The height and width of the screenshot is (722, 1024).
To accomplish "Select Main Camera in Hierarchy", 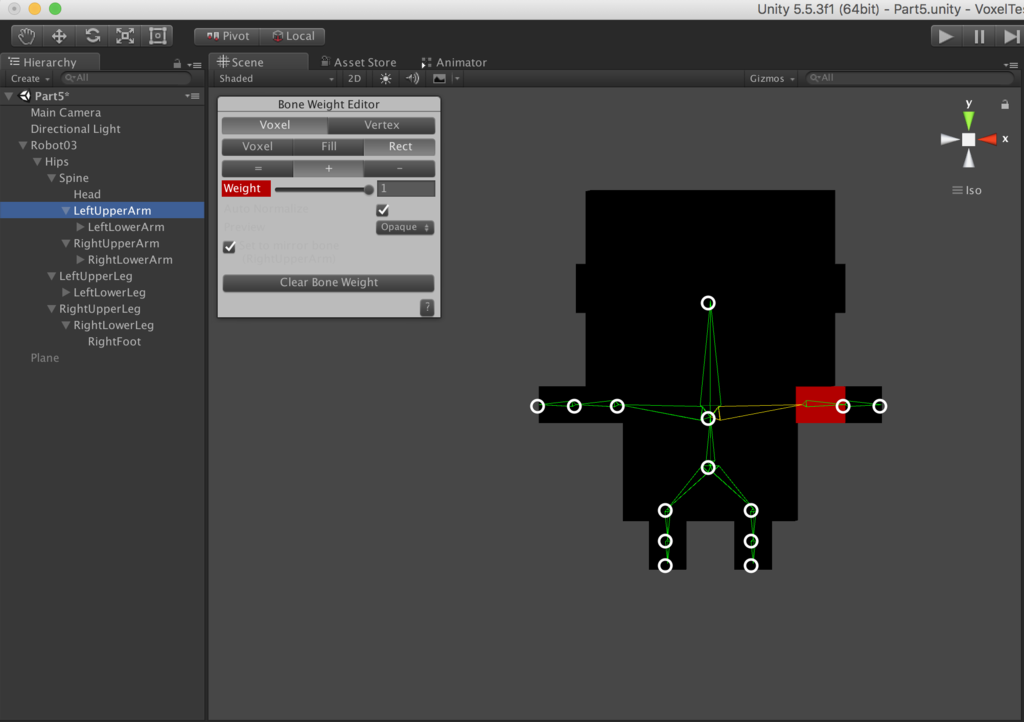I will [x=65, y=112].
